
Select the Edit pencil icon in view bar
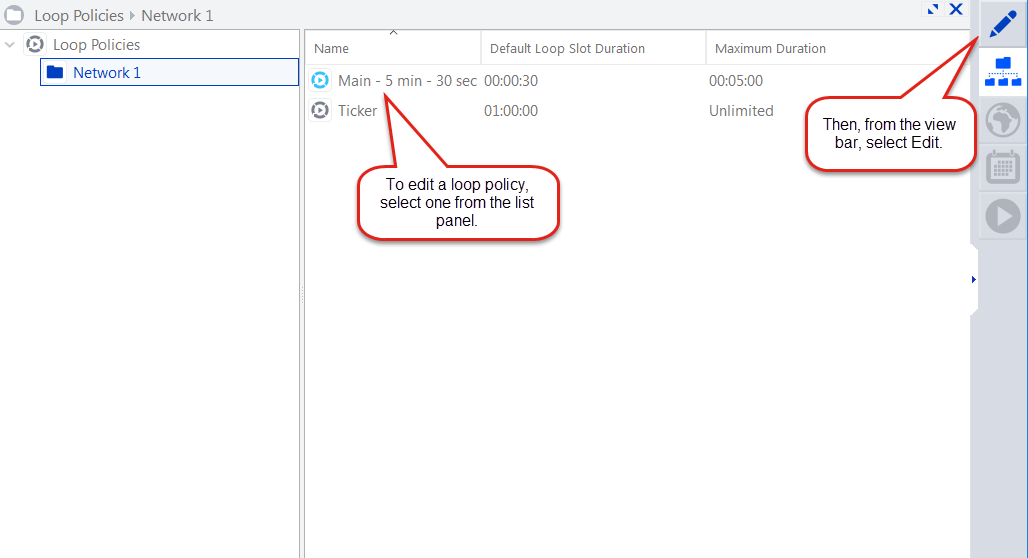pos(1003,22)
